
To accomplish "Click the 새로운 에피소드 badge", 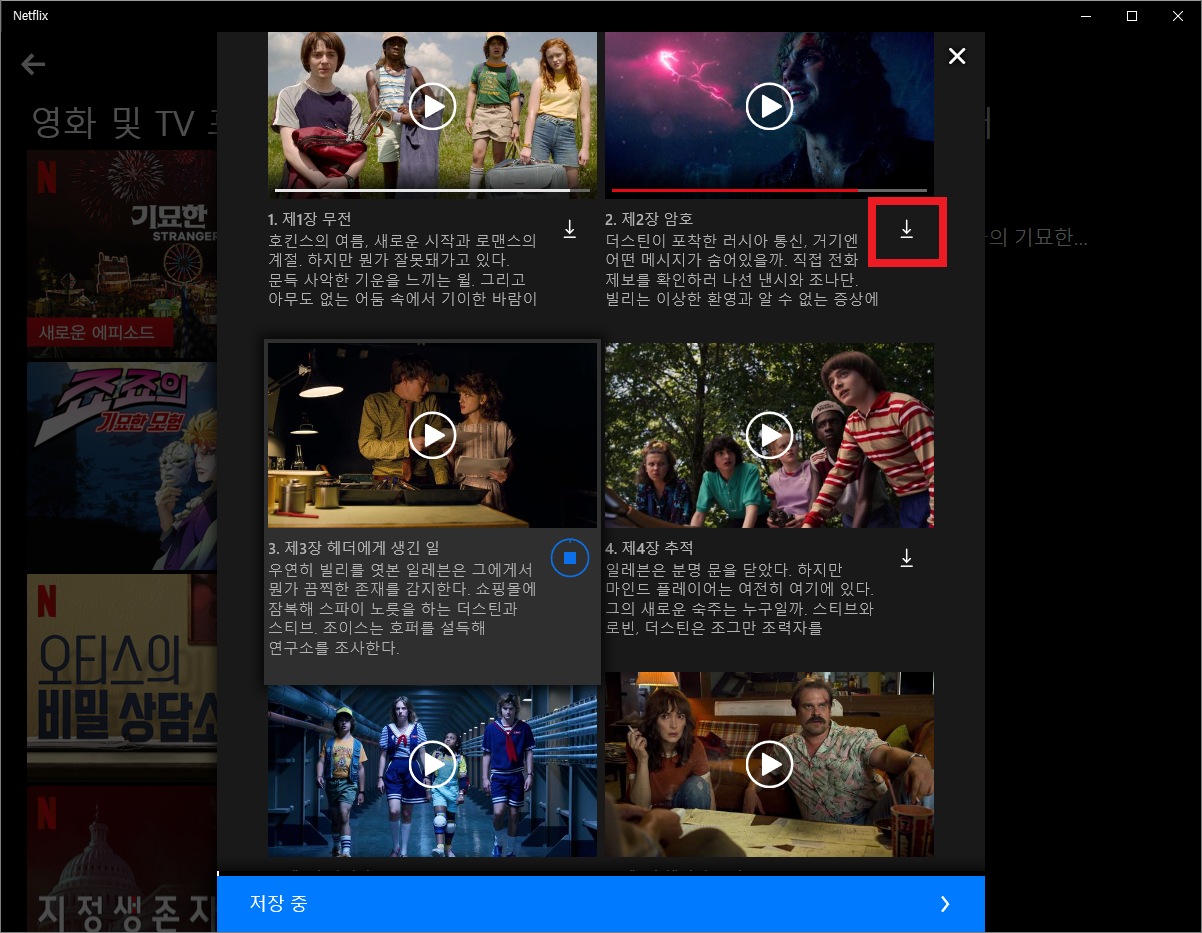I will pyautogui.click(x=100, y=332).
